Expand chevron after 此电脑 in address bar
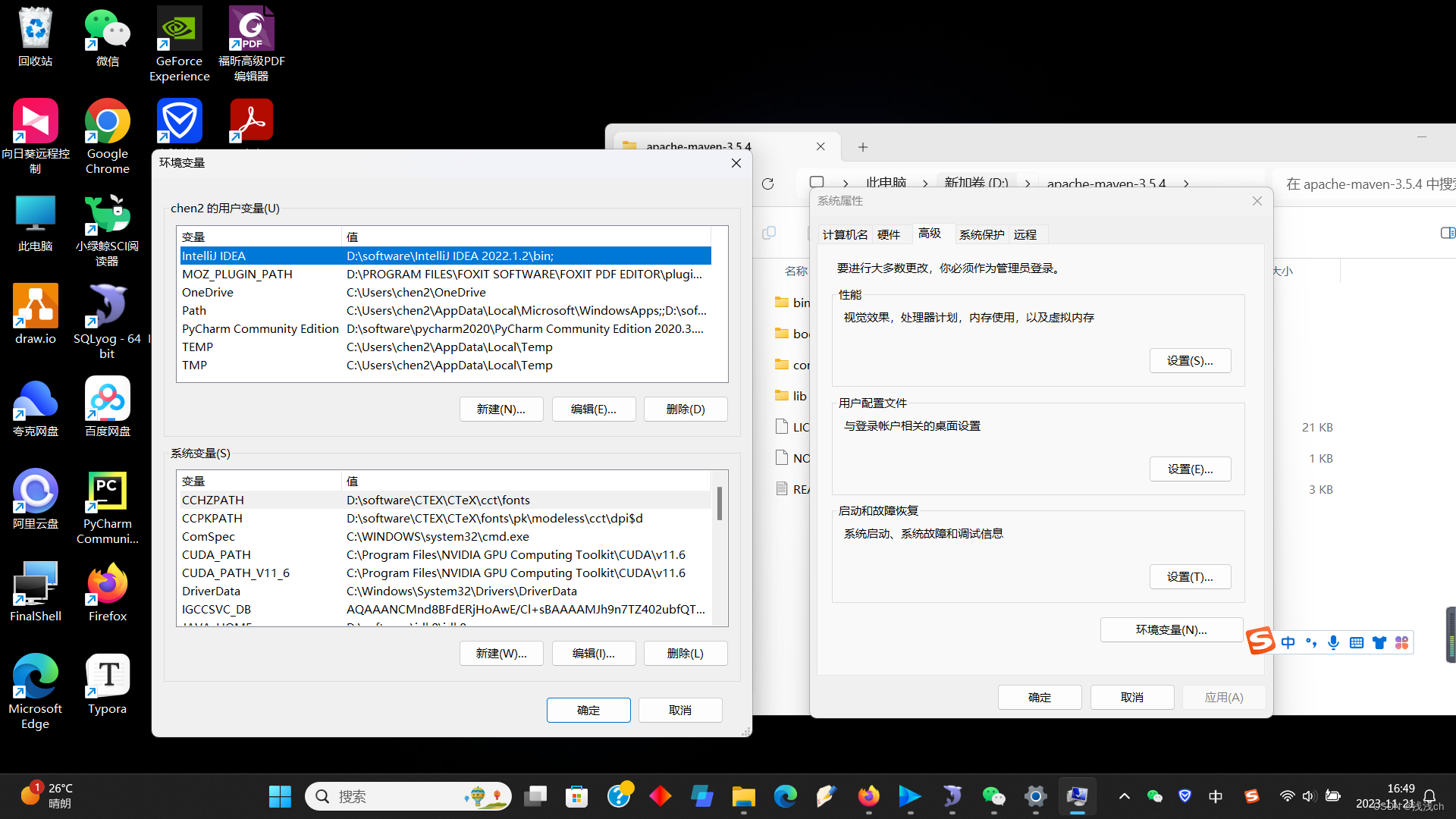Image resolution: width=1456 pixels, height=819 pixels. point(925,184)
